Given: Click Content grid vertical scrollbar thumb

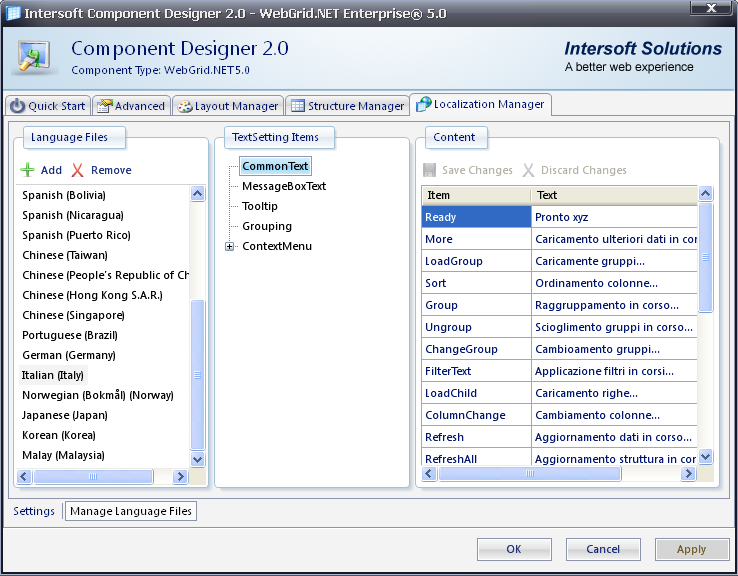Looking at the screenshot, I should click(x=705, y=257).
